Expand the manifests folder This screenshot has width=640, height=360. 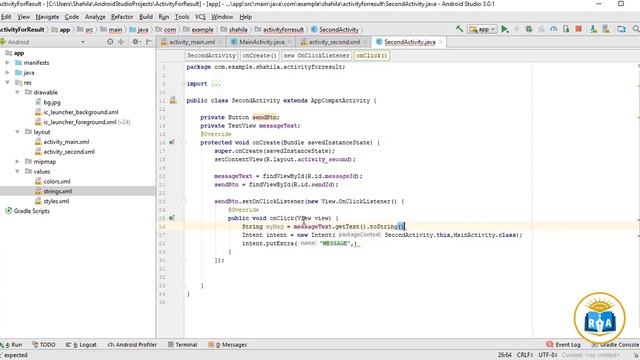[7, 62]
